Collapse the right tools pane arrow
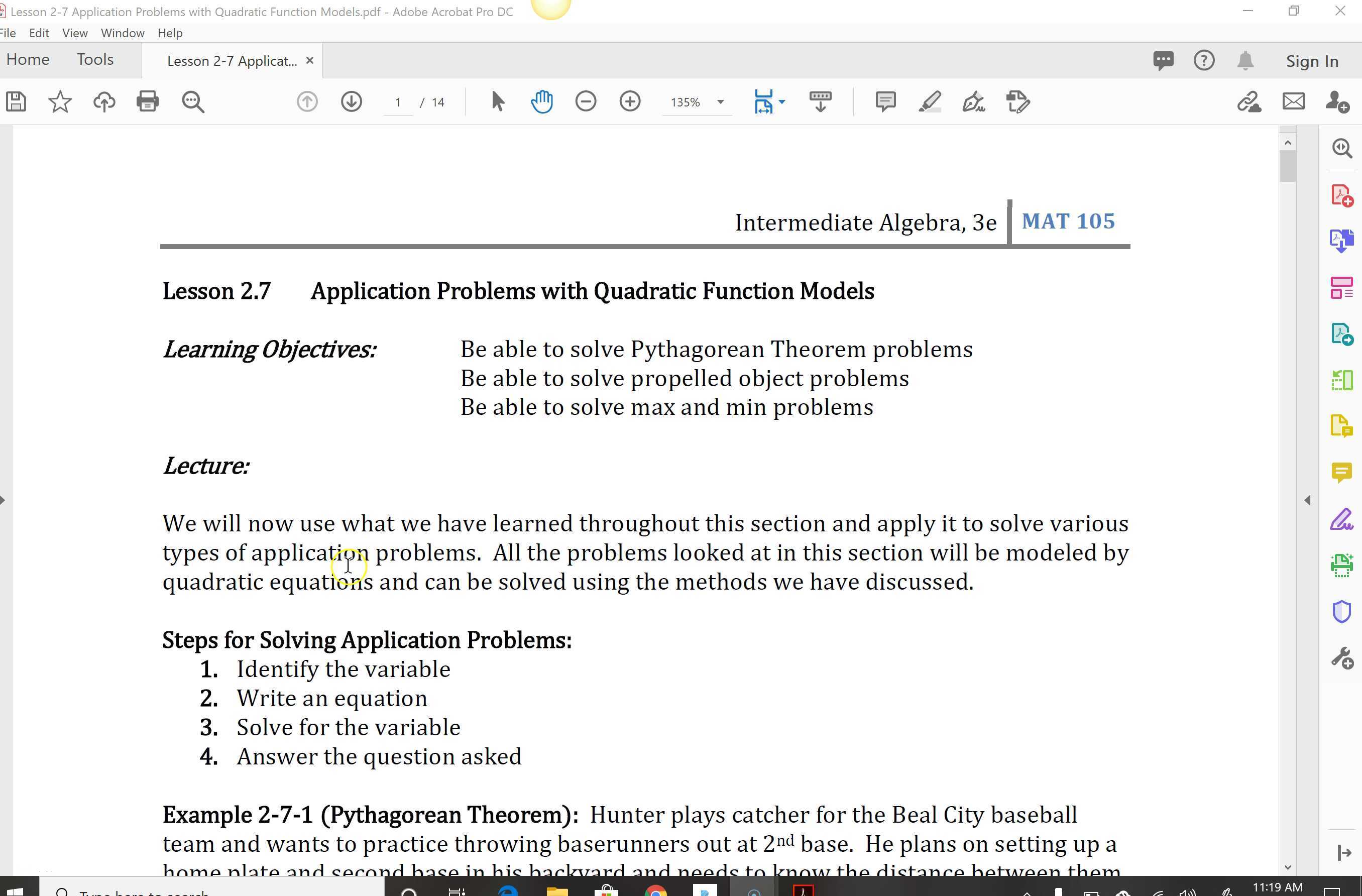 tap(1308, 500)
